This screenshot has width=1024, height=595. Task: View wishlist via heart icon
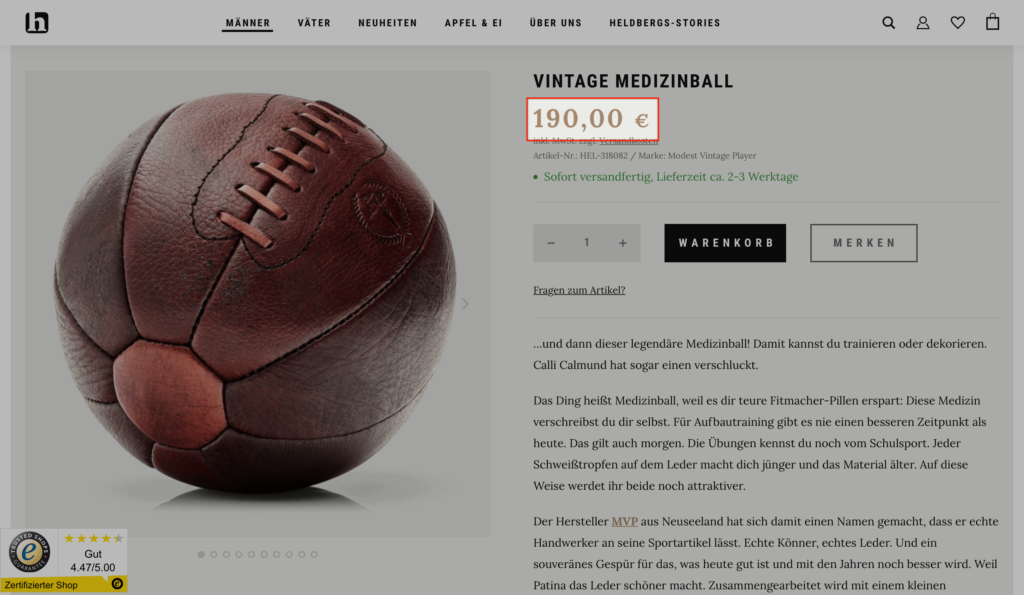coord(958,23)
